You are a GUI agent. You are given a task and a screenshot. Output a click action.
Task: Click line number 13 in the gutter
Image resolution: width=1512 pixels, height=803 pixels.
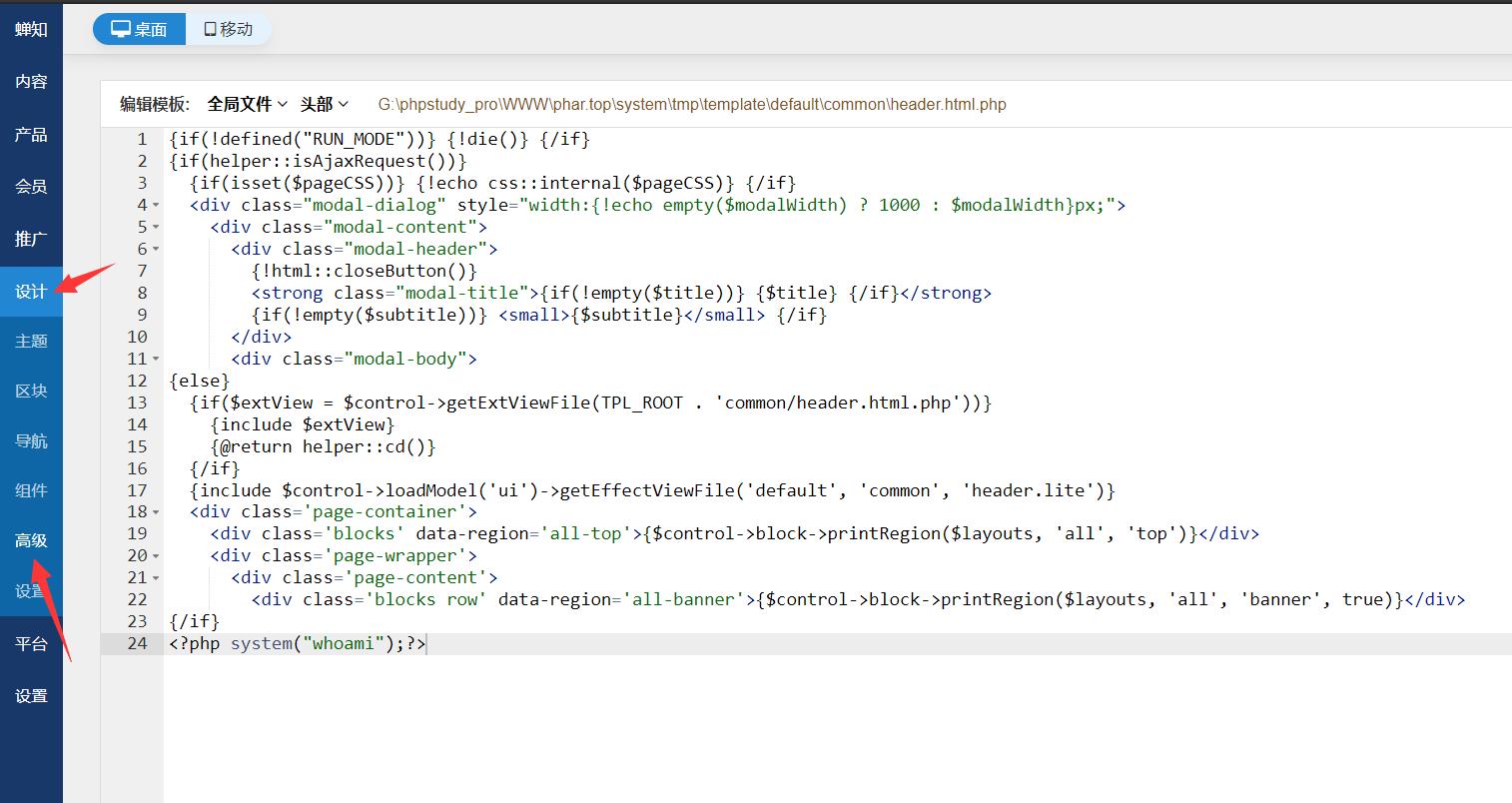click(x=137, y=402)
